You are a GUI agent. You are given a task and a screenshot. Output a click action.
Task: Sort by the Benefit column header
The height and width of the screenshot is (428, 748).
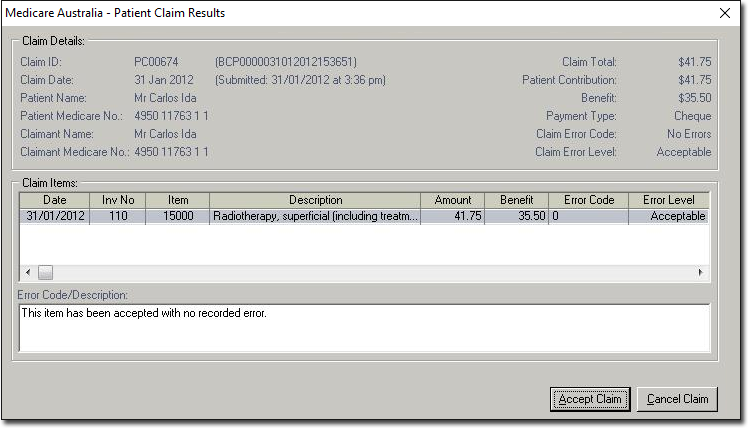tap(516, 200)
